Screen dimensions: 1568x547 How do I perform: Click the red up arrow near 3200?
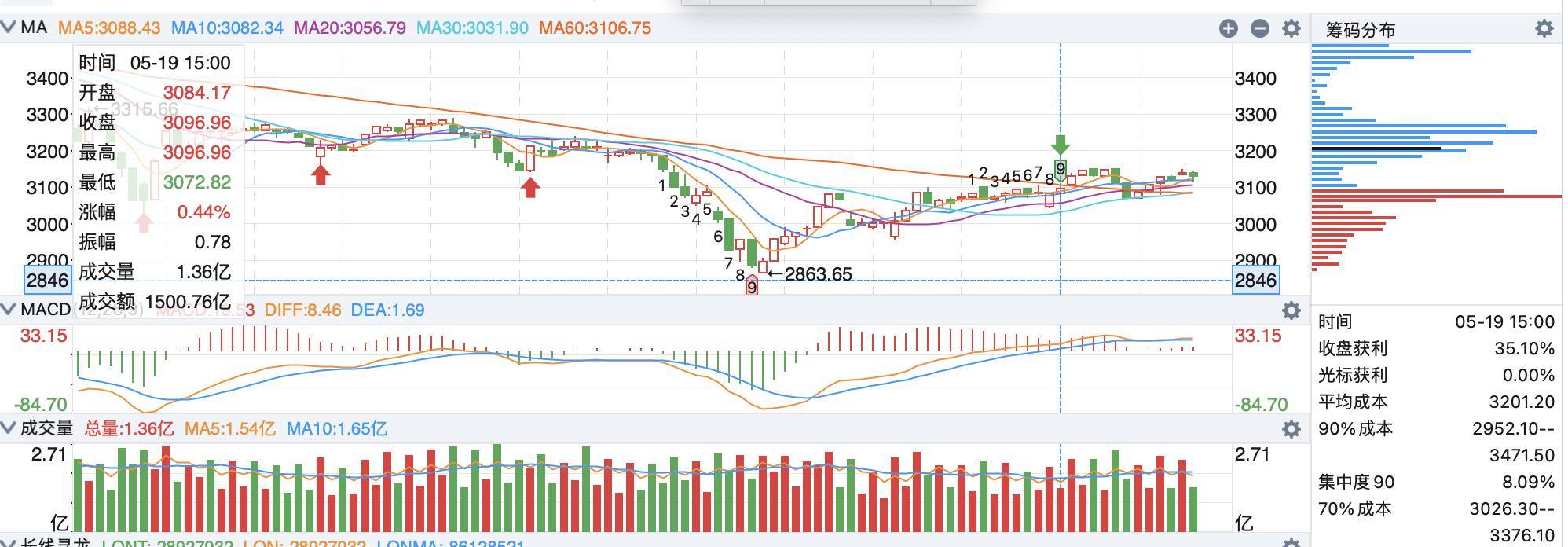(320, 174)
